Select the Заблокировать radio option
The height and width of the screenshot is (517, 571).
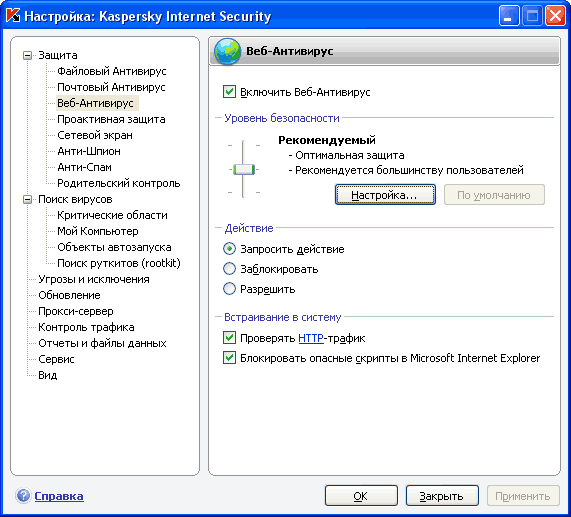pyautogui.click(x=229, y=269)
